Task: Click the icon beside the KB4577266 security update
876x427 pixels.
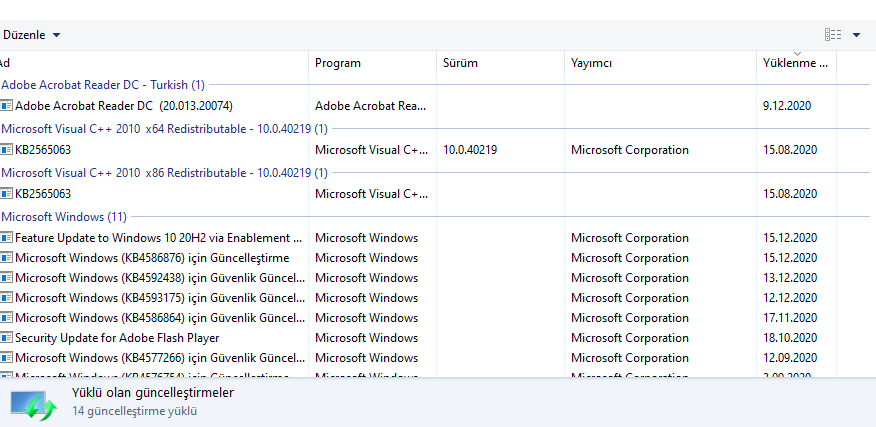Action: (6, 358)
